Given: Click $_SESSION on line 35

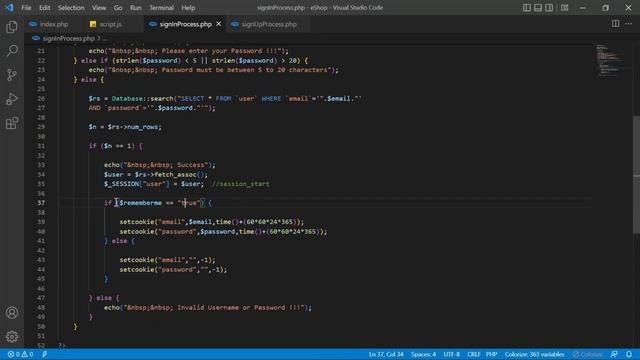Looking at the screenshot, I should (121, 184).
